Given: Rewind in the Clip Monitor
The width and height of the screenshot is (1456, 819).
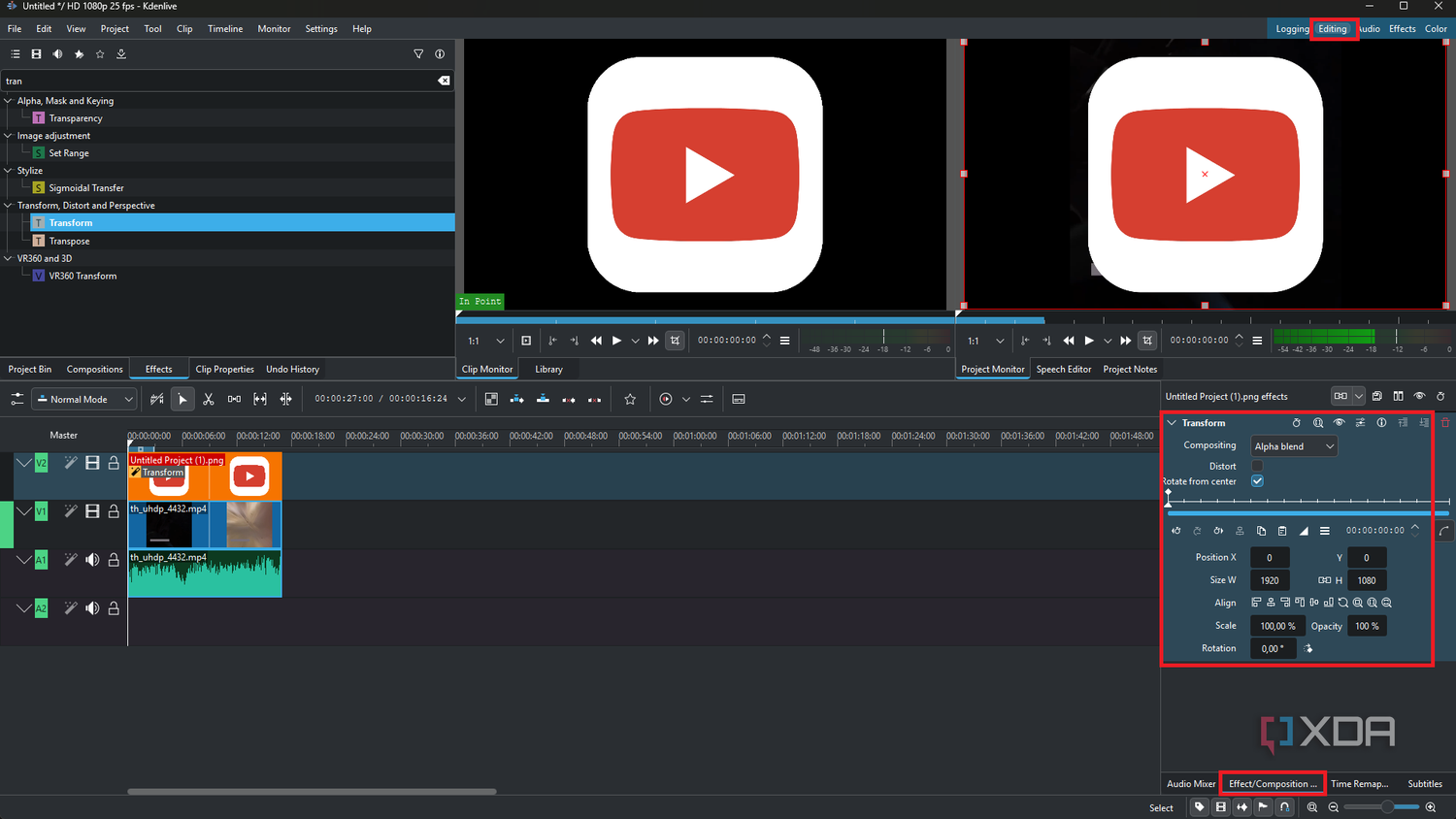Looking at the screenshot, I should (596, 341).
